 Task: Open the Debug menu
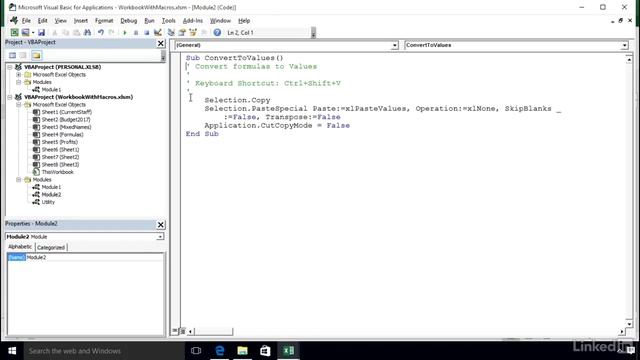click(129, 20)
